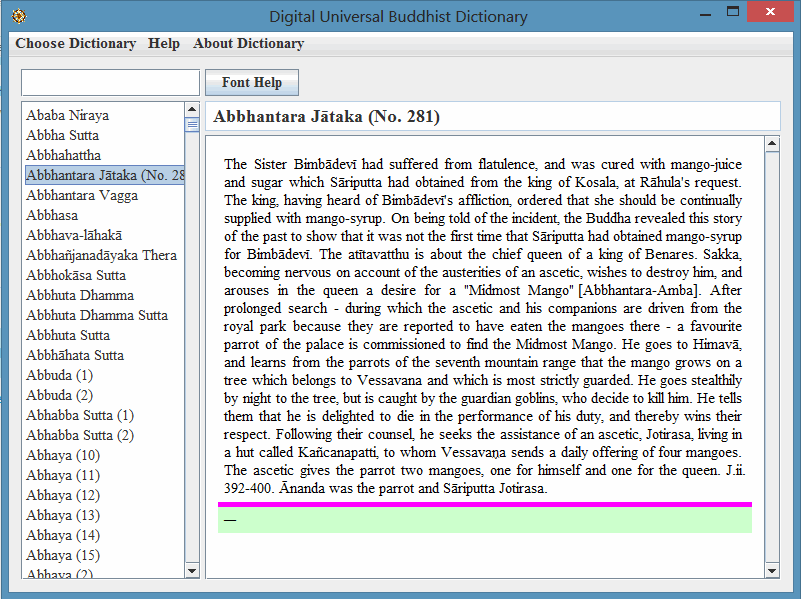Image resolution: width=801 pixels, height=599 pixels.
Task: Click the word list scroll up arrow
Action: point(192,109)
